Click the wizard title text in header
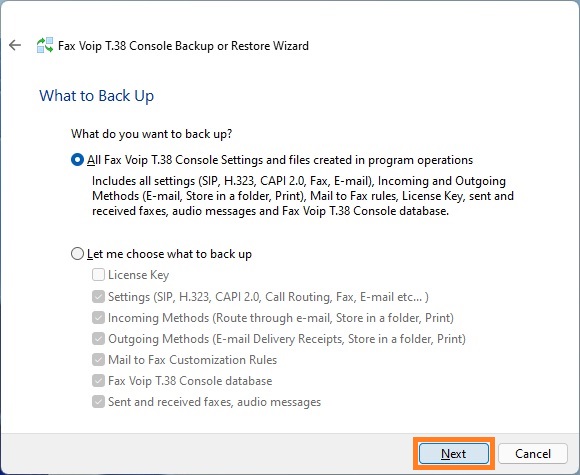 click(x=183, y=46)
